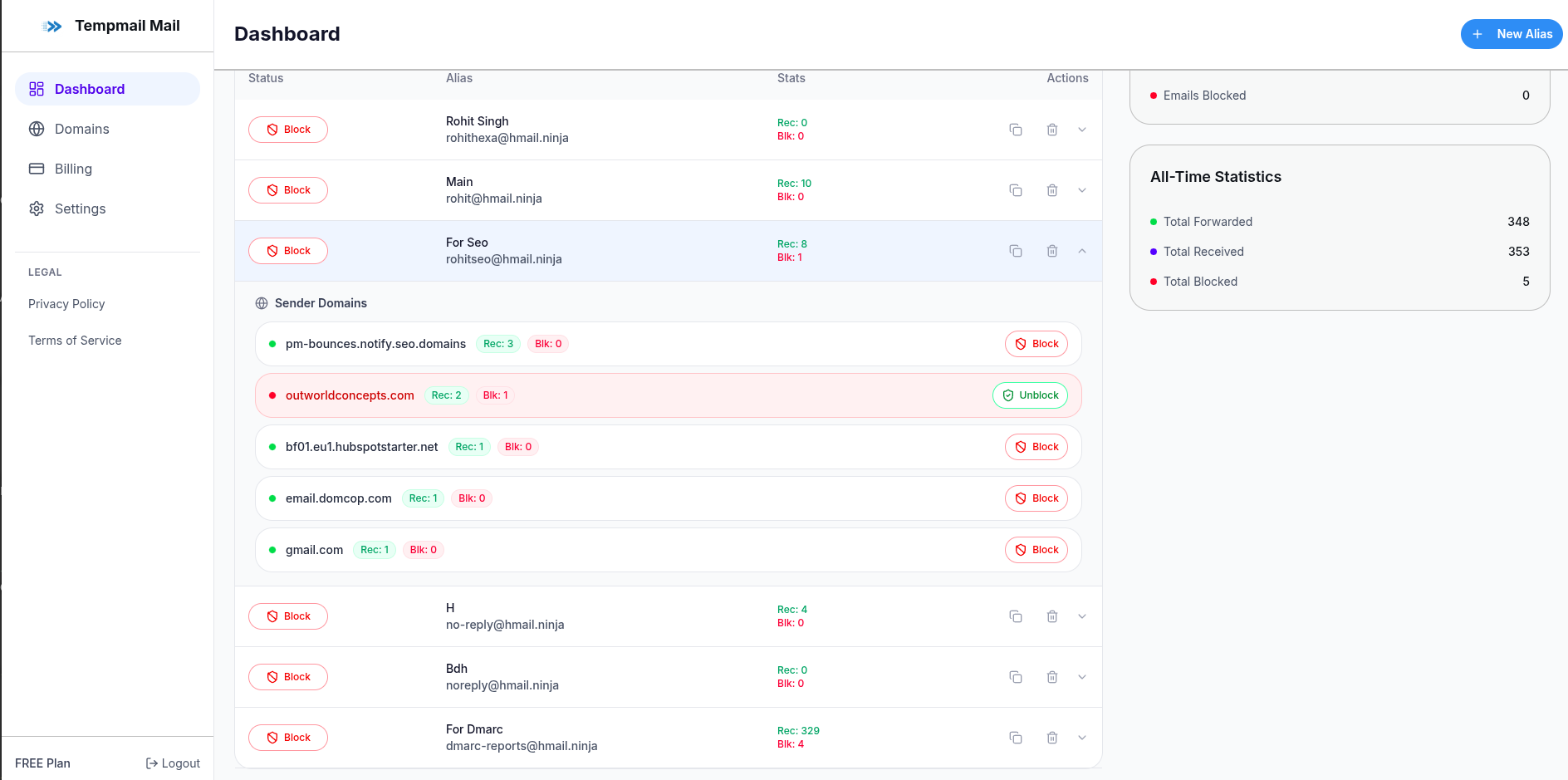Screen dimensions: 1568x780
Task: Open the Privacy Policy link
Action: pyautogui.click(x=66, y=304)
